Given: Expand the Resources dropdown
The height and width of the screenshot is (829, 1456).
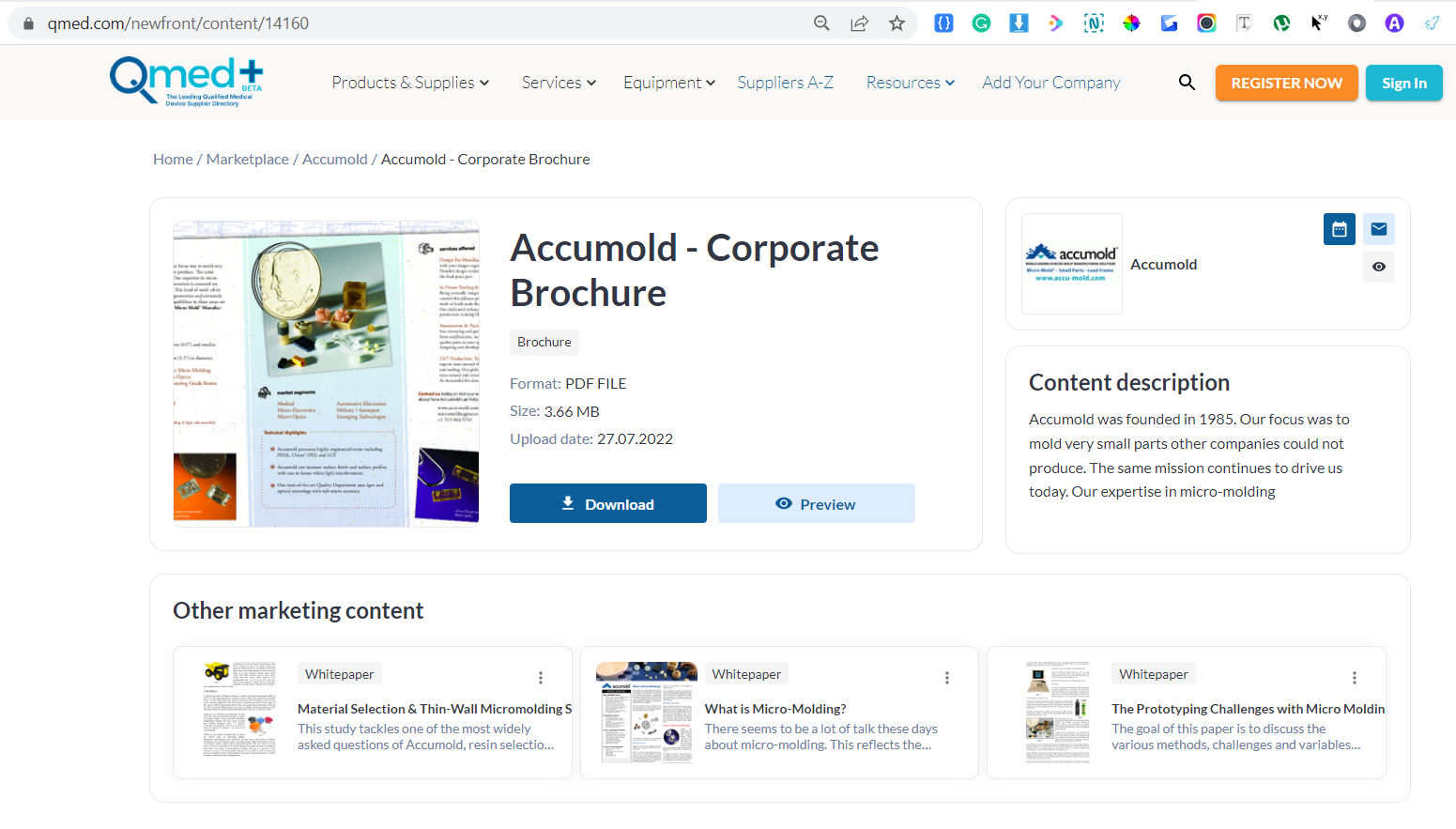Looking at the screenshot, I should point(911,83).
